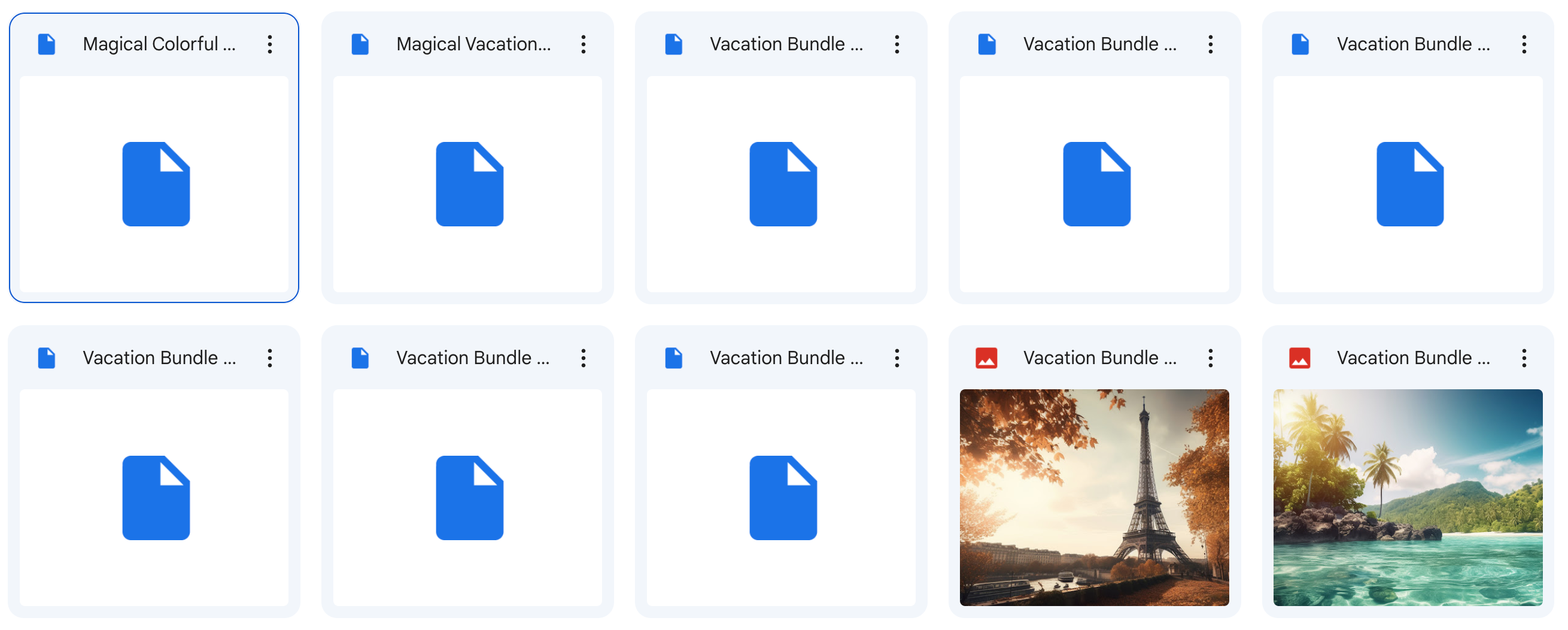
Task: Click the small file icon beside Magical Colorful title
Action: (x=47, y=43)
